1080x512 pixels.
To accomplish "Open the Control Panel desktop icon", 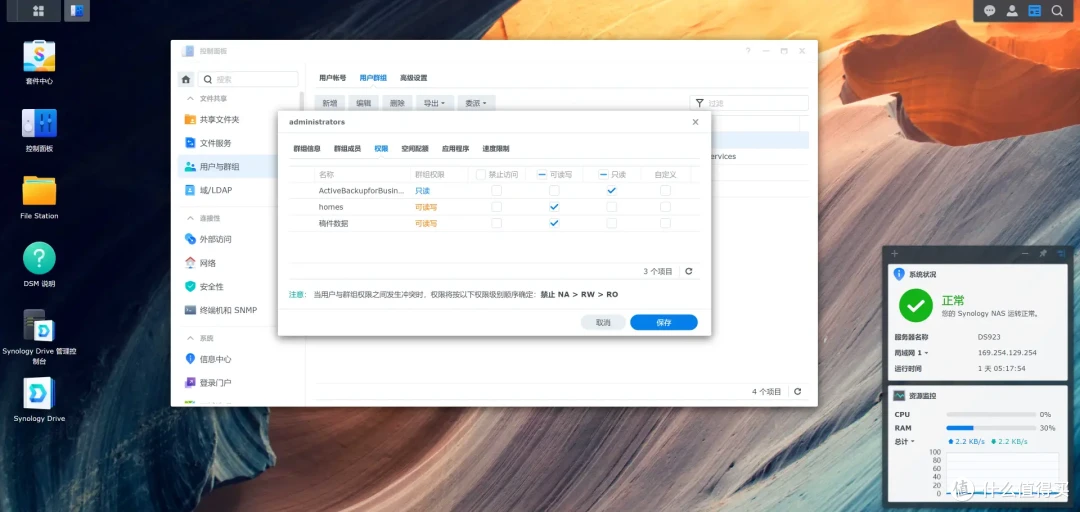I will point(39,124).
